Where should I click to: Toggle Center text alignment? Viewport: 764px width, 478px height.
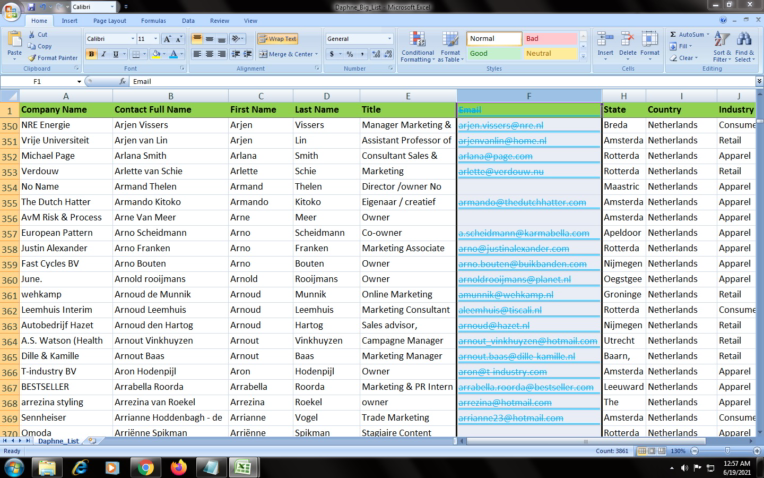[x=209, y=54]
